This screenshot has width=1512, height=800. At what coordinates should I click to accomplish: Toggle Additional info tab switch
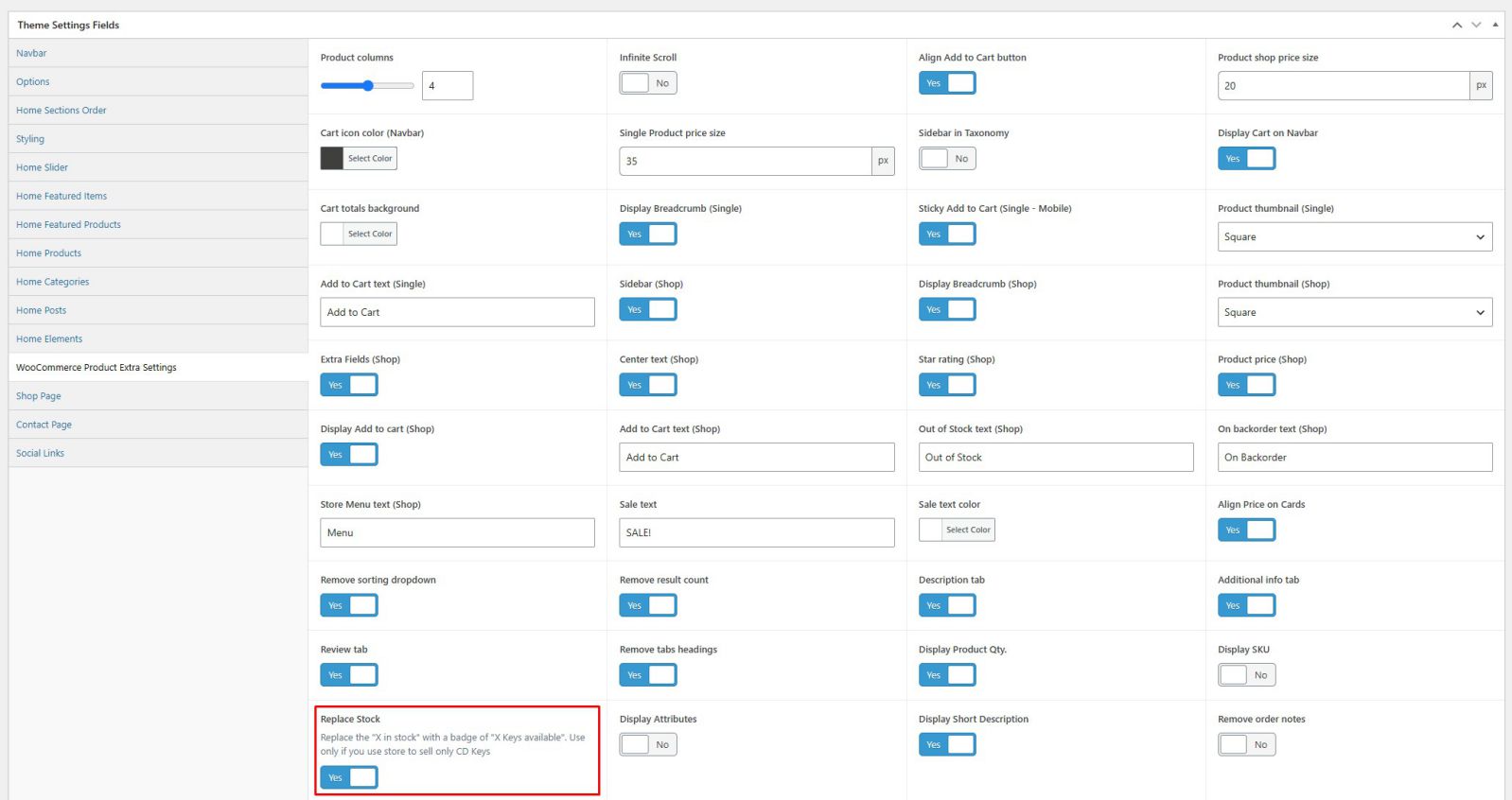(x=1247, y=605)
